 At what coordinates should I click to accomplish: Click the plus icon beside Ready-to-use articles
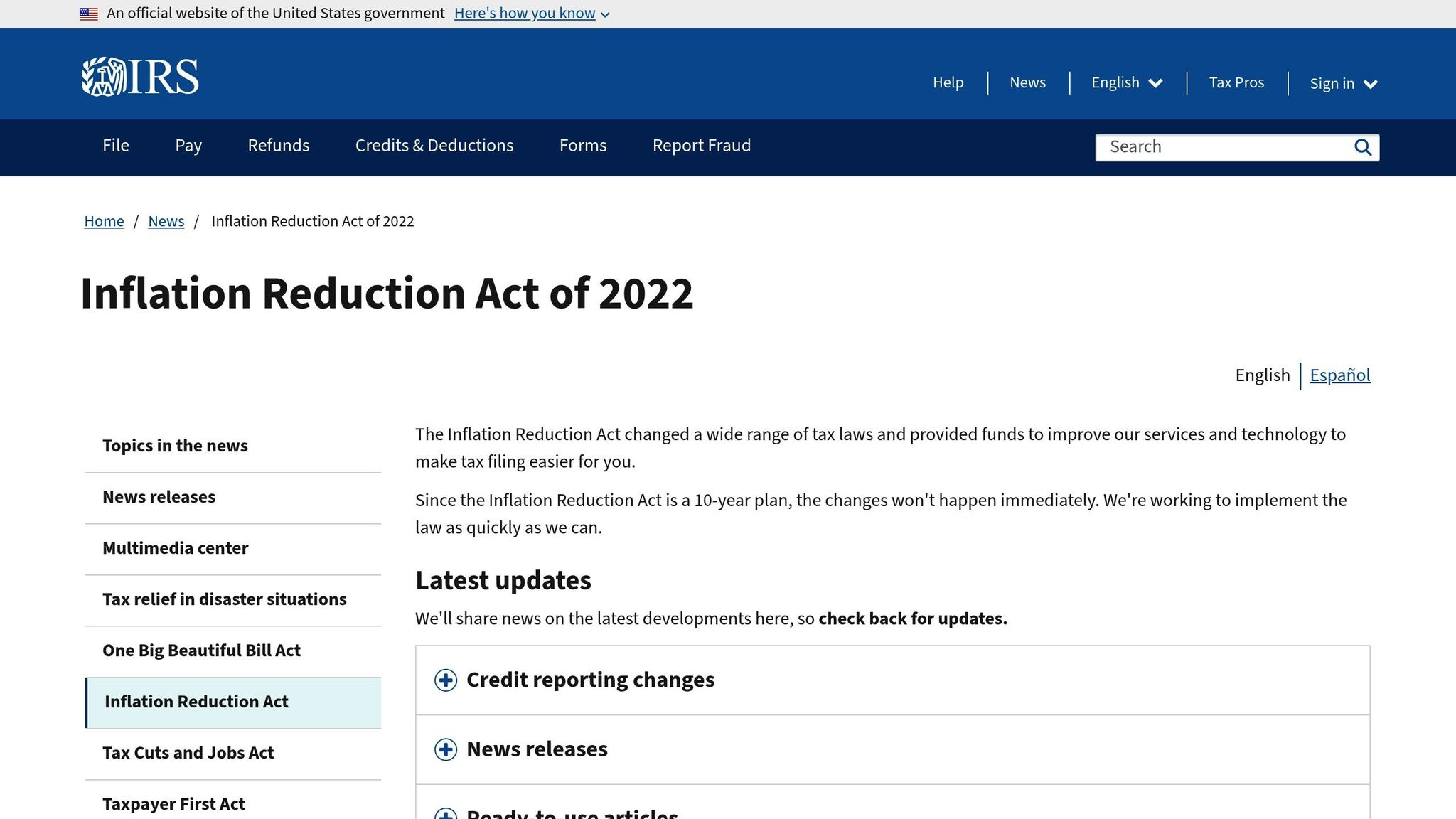click(446, 814)
